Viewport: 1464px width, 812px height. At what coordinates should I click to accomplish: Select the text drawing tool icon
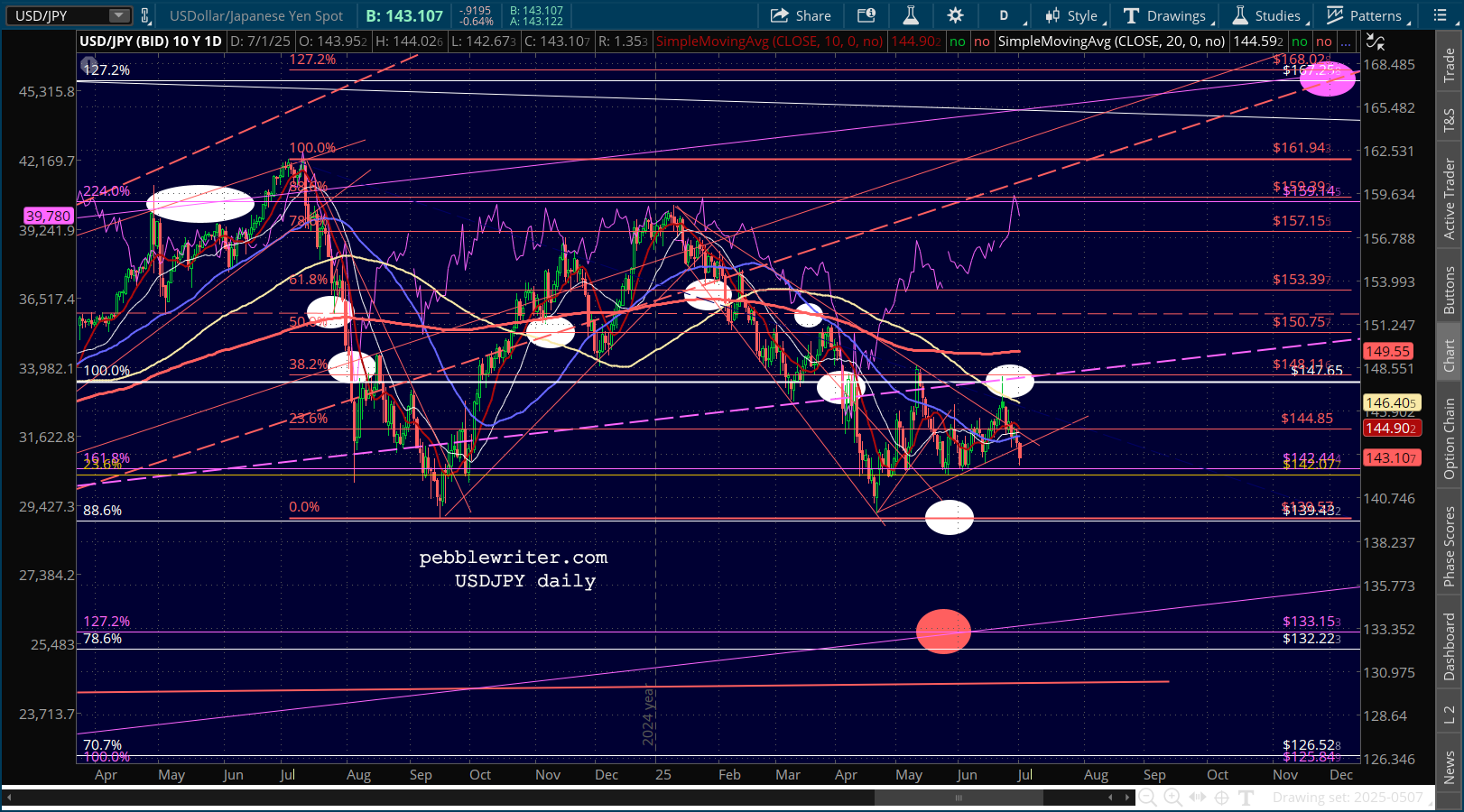1246,797
